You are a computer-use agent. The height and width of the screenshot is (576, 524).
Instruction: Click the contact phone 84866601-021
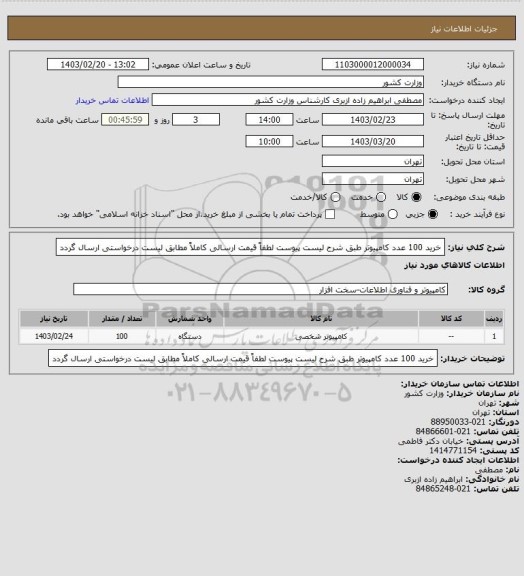443,431
